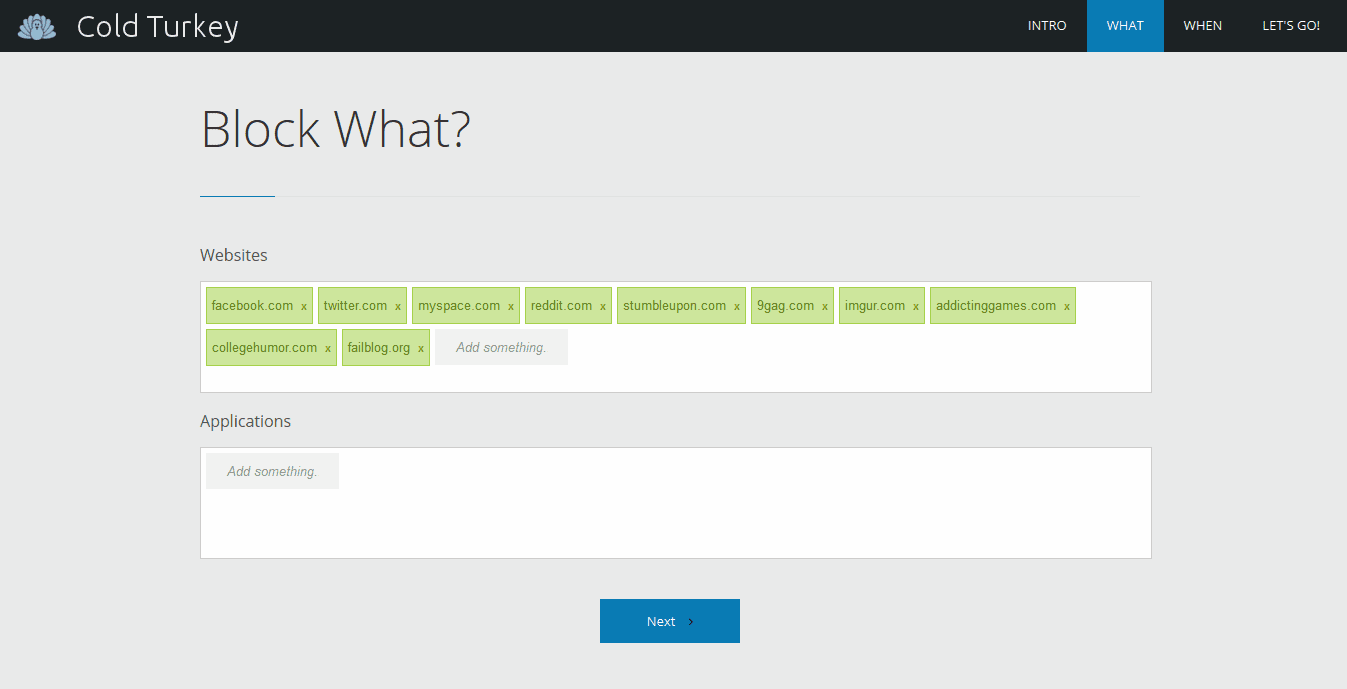1347x689 pixels.
Task: Open the INTRO tab
Action: pyautogui.click(x=1047, y=26)
